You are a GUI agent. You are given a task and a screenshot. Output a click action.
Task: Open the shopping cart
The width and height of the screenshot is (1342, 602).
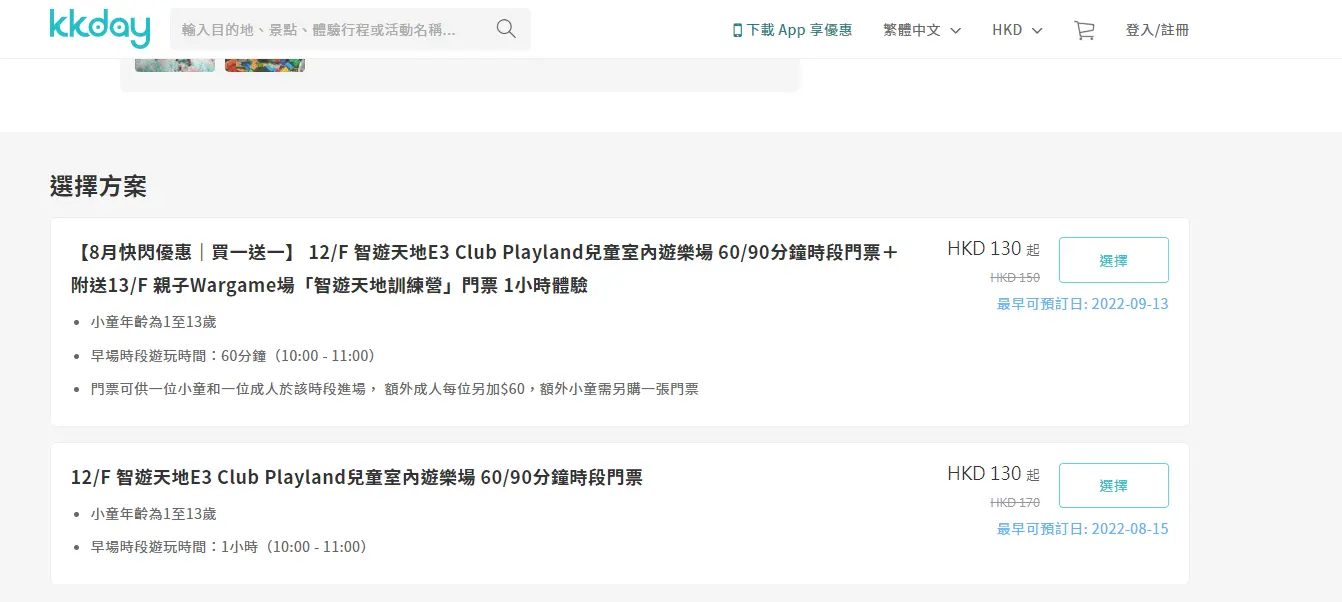coord(1084,30)
